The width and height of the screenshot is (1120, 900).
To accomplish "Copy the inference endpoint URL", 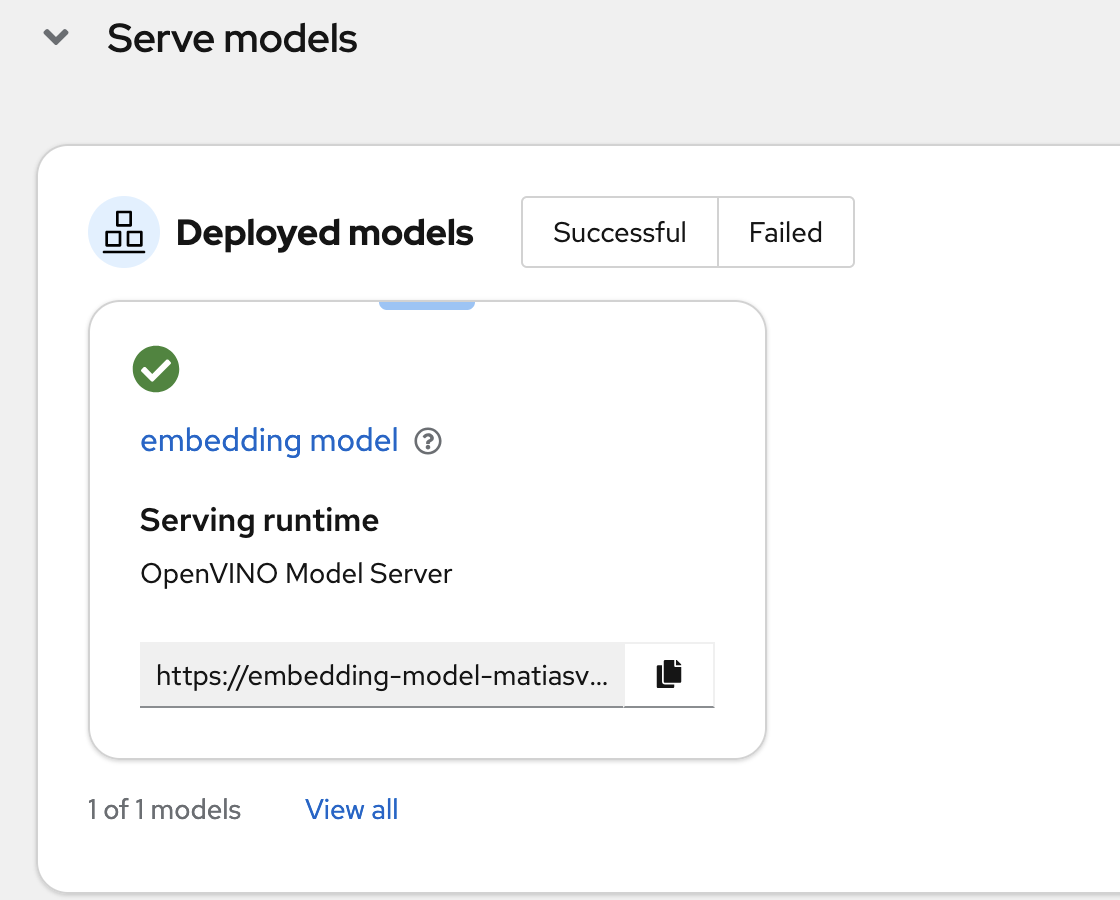I will click(x=669, y=674).
